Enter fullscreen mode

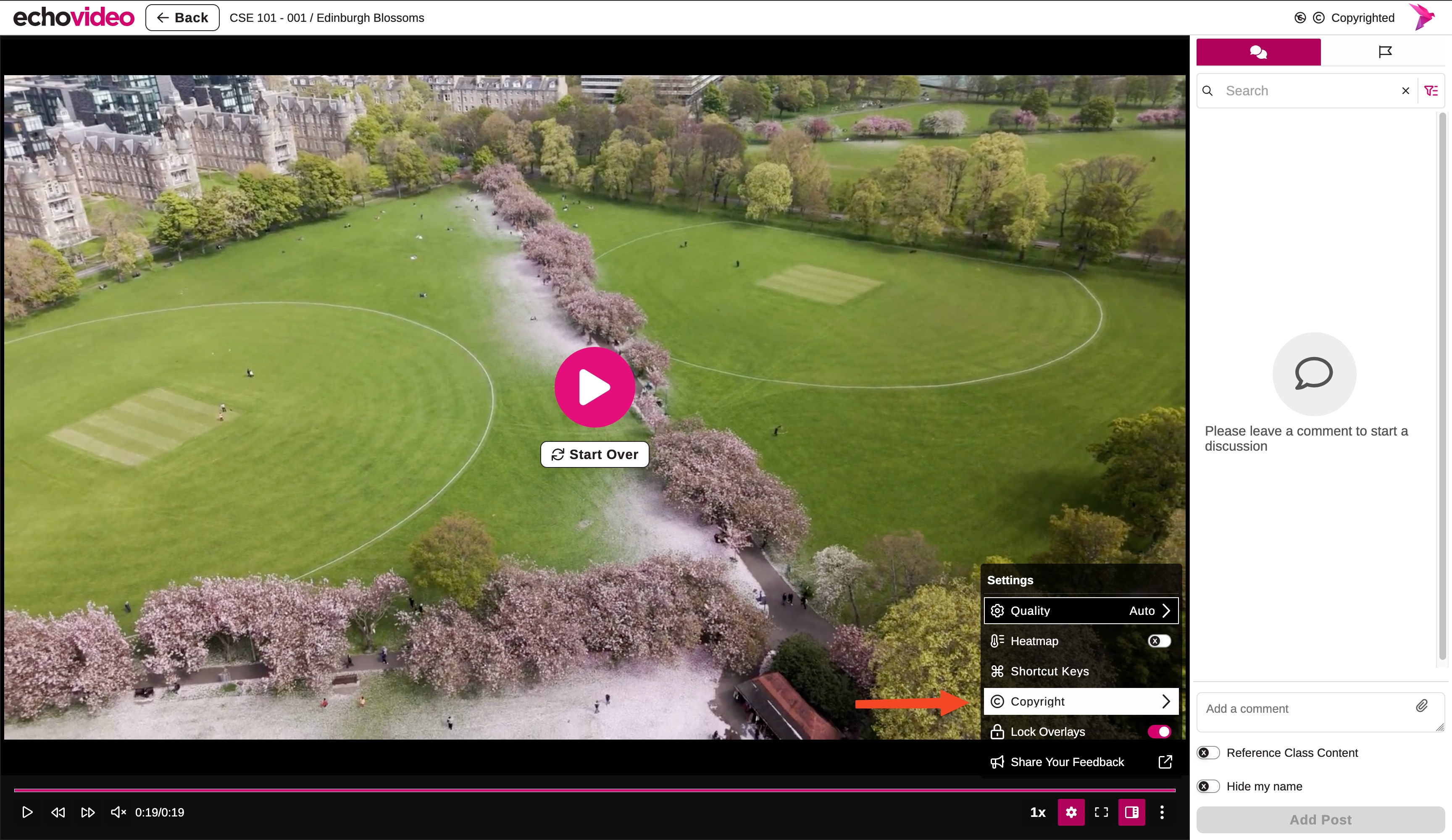tap(1102, 812)
